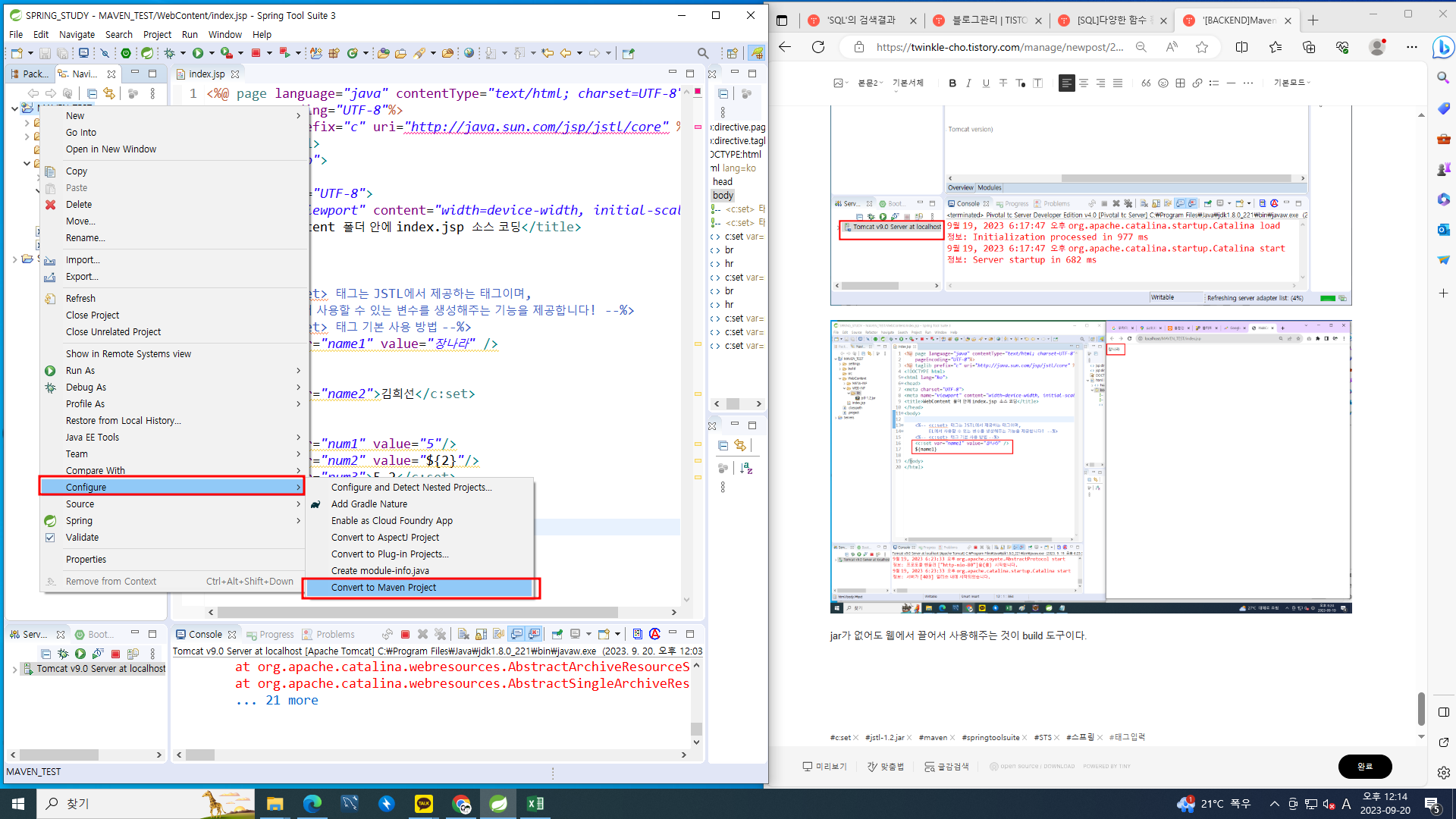Click the 완료 publish button

[1364, 767]
